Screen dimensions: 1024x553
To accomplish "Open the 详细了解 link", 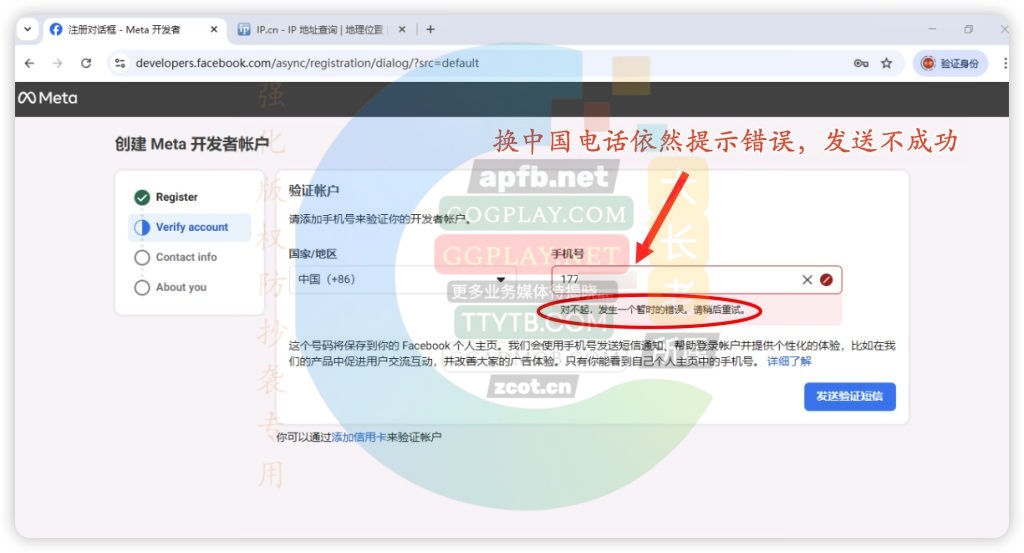I will pos(789,361).
